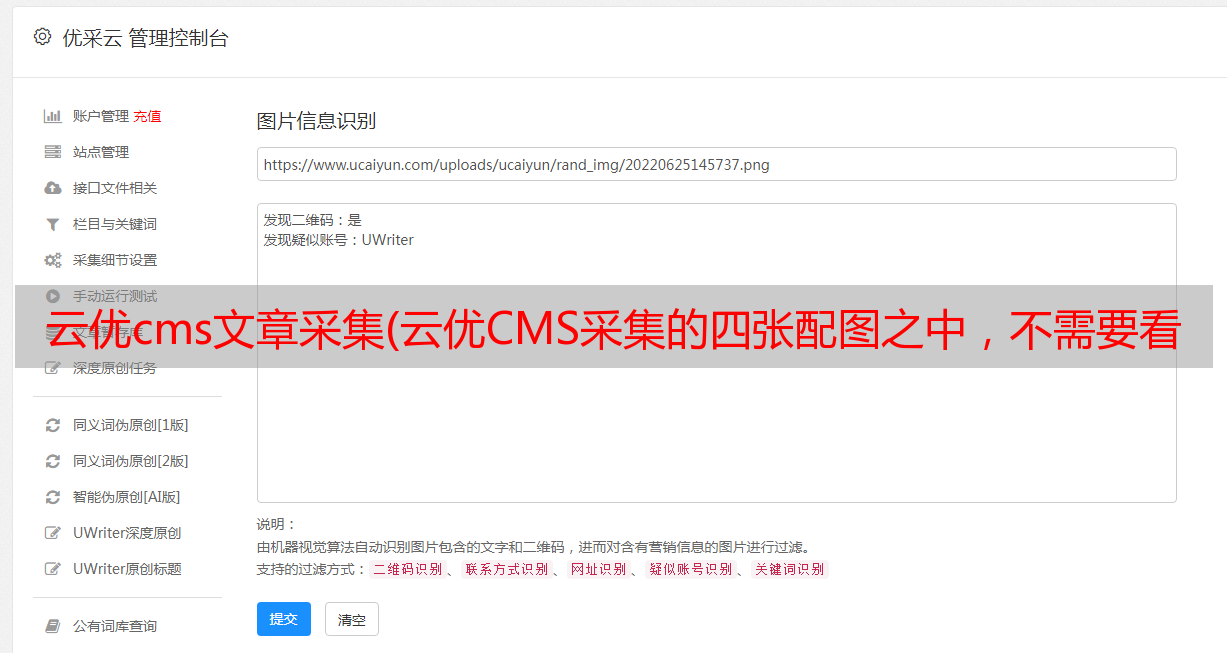Open the 同义词伪原创[2版] menu item
This screenshot has width=1227, height=653.
pyautogui.click(x=130, y=461)
